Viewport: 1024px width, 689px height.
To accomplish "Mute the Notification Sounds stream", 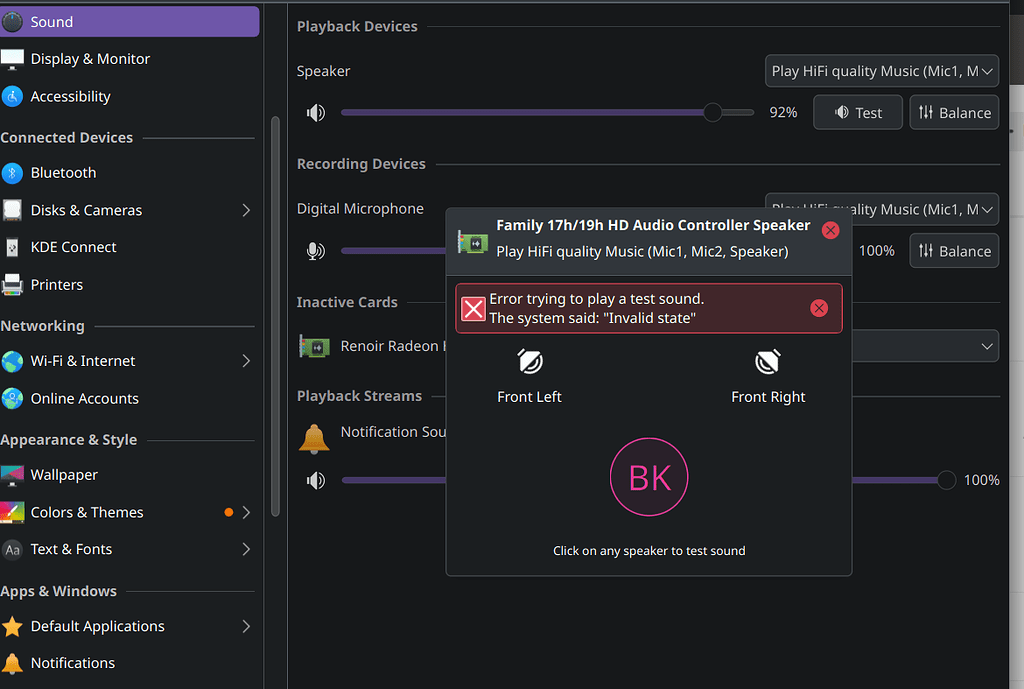I will click(316, 481).
